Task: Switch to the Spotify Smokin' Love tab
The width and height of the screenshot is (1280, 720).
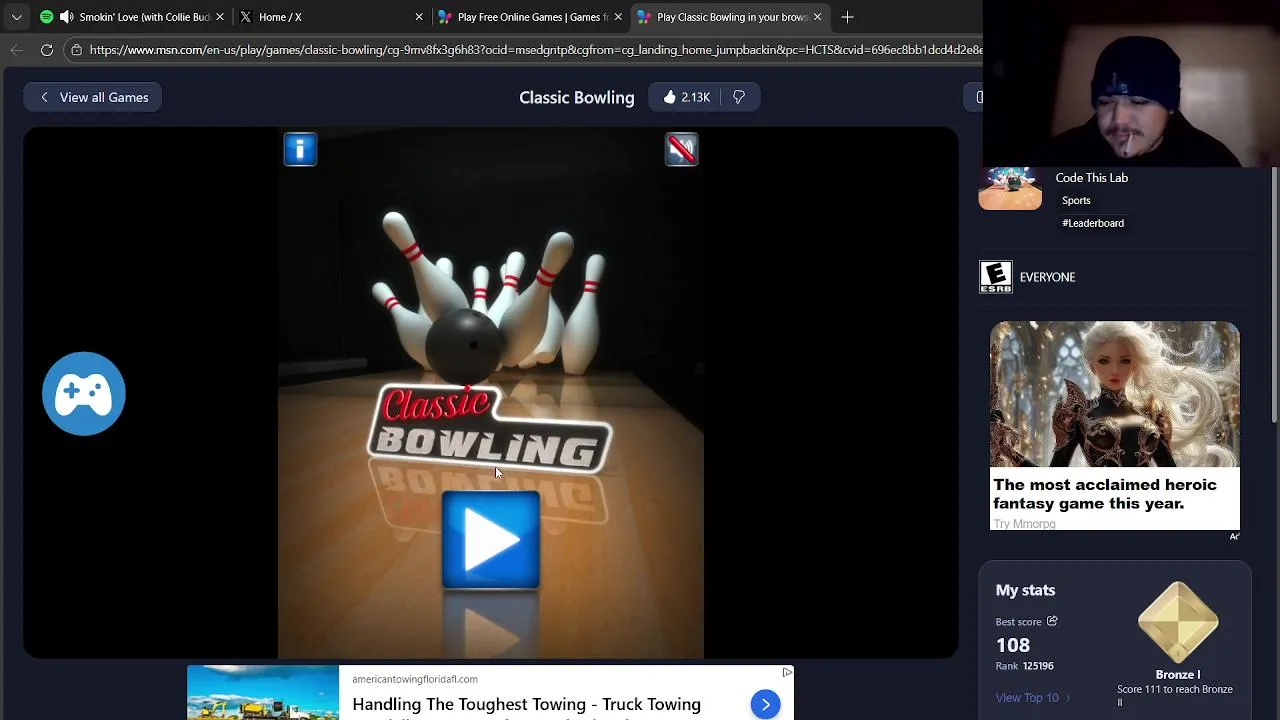Action: [133, 17]
